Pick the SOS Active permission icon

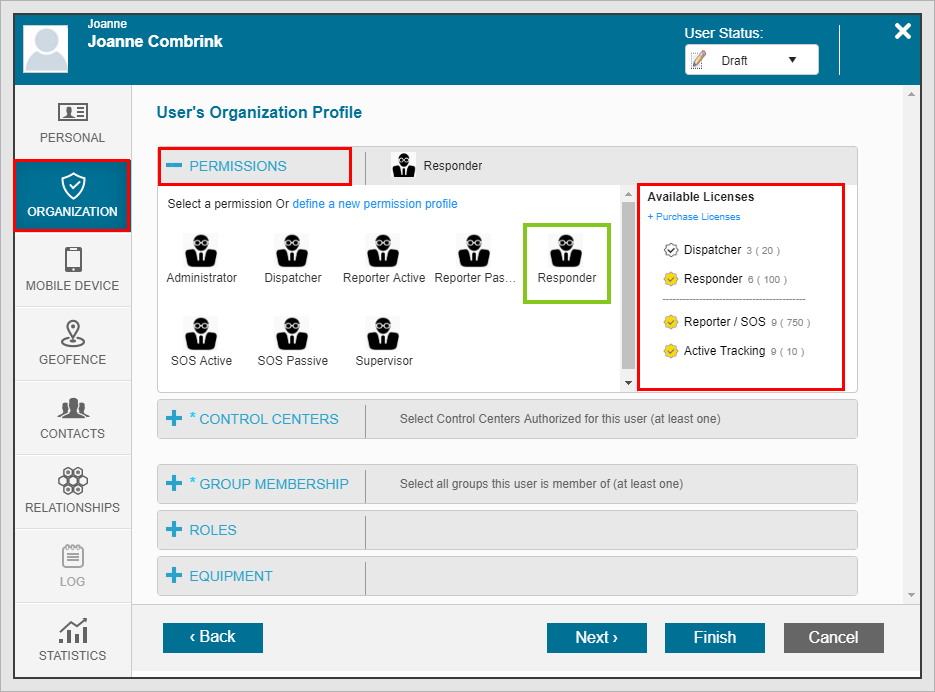(201, 334)
